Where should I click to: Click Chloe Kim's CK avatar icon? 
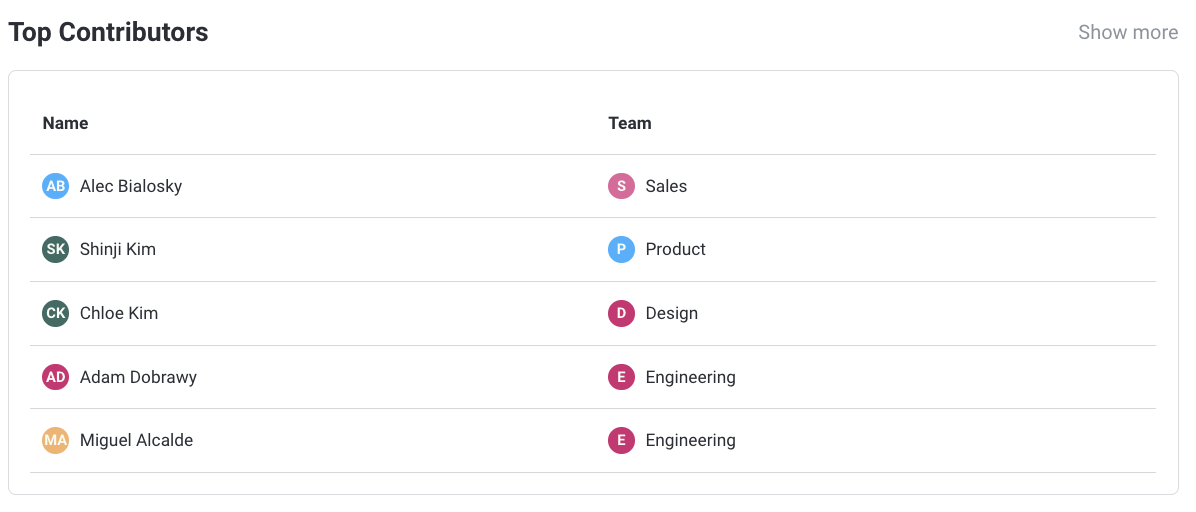pyautogui.click(x=55, y=313)
